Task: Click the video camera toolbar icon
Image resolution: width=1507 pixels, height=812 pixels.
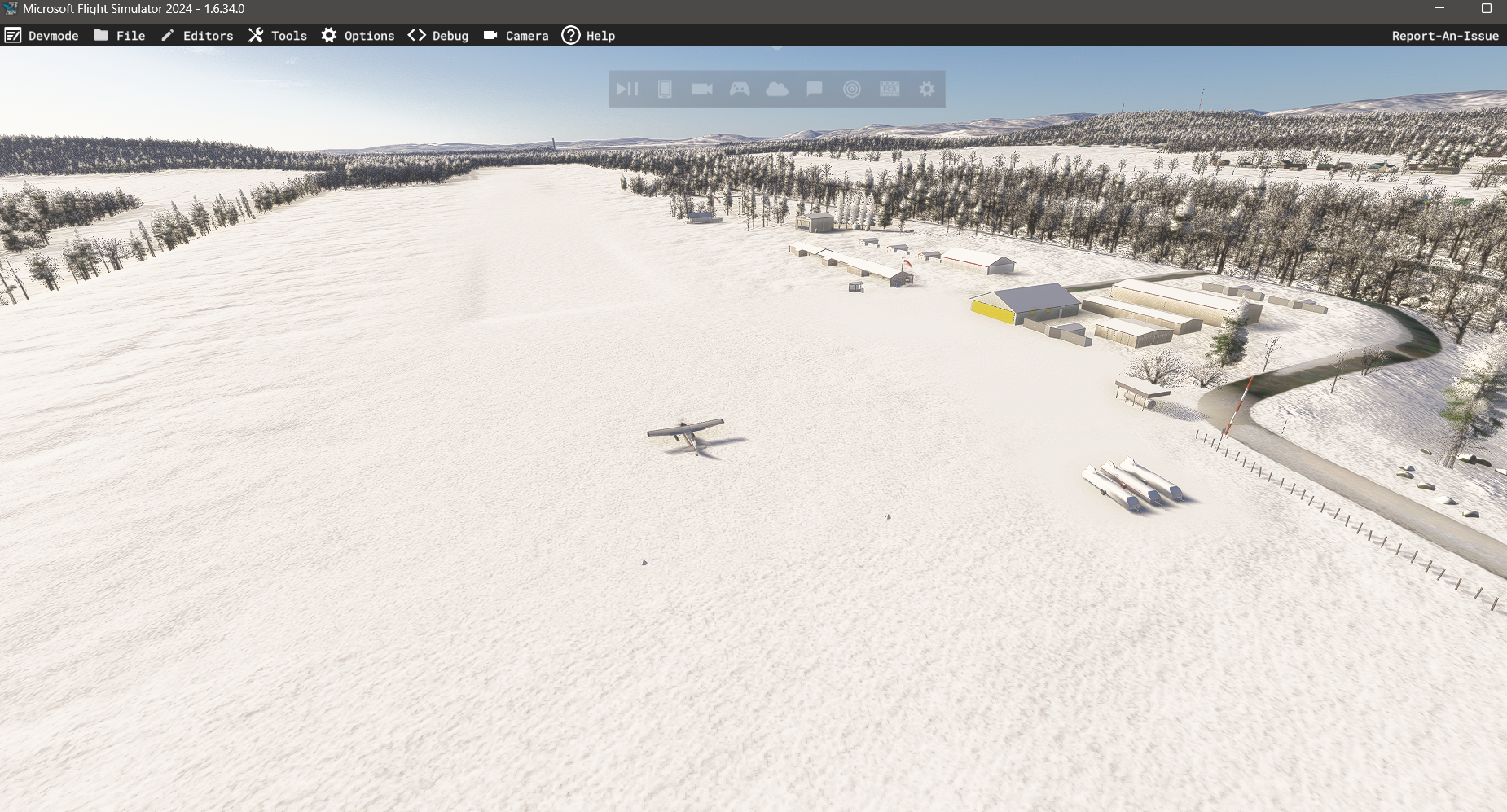Action: click(701, 89)
